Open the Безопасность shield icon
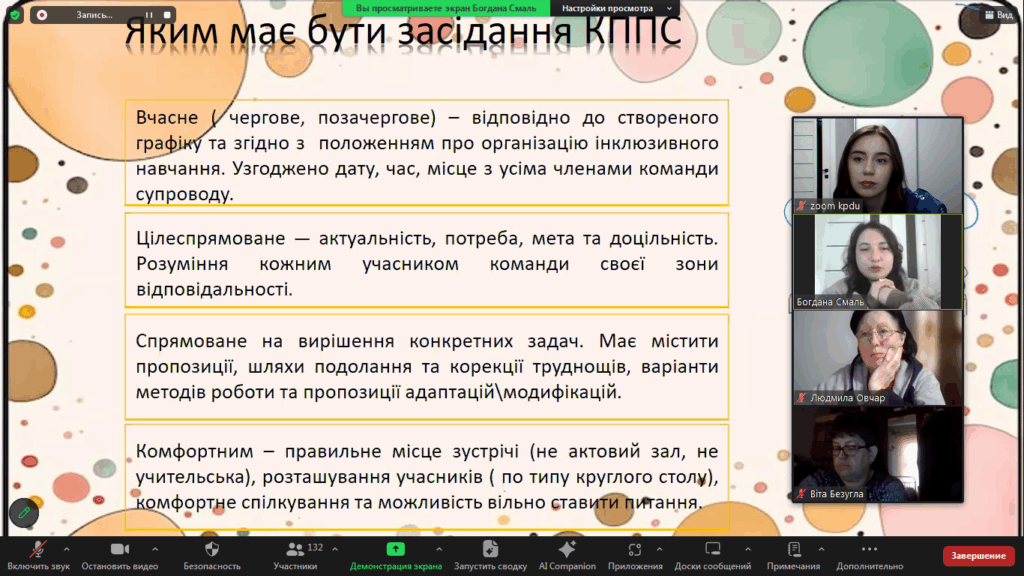This screenshot has height=576, width=1024. (x=211, y=549)
